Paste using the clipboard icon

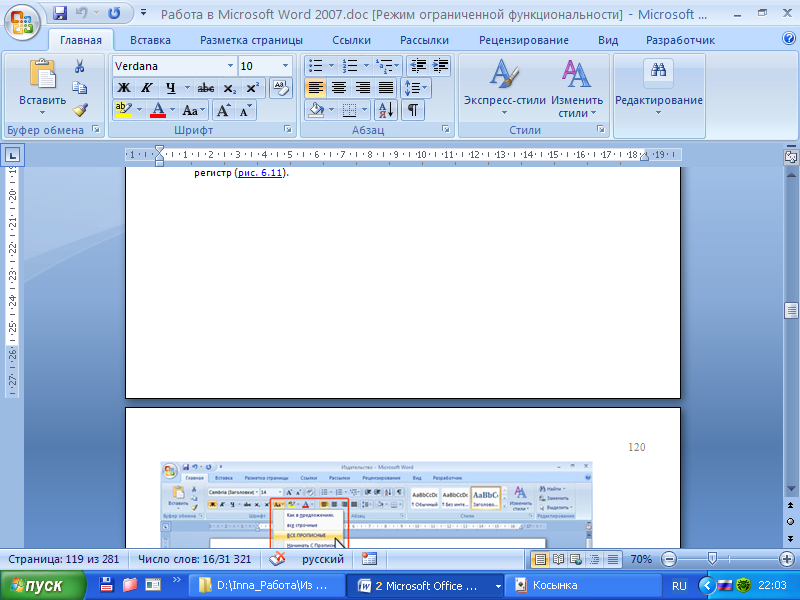pyautogui.click(x=42, y=74)
